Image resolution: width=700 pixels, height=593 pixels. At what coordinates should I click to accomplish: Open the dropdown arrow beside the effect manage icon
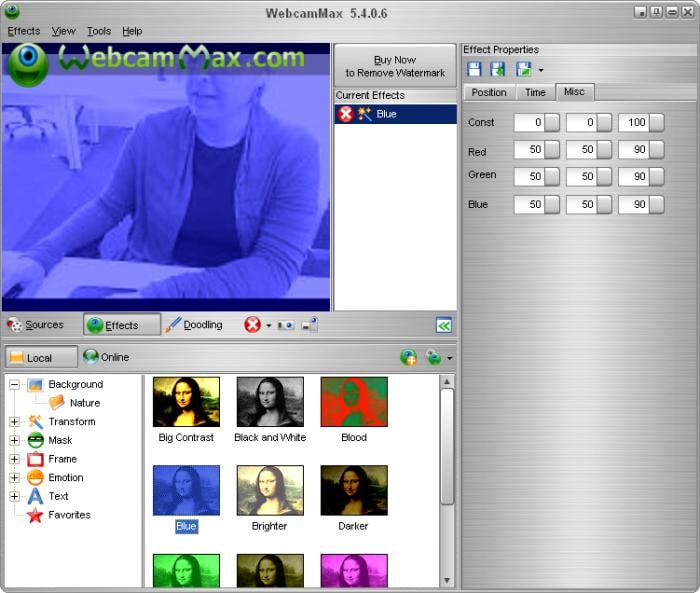(x=450, y=358)
